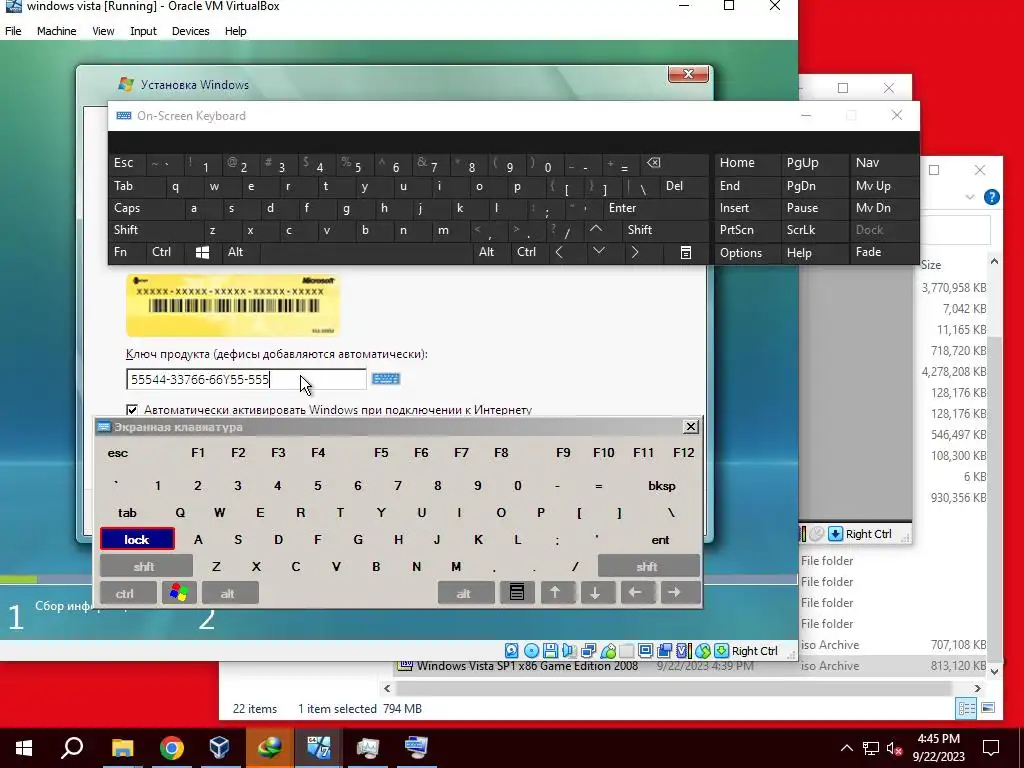Toggle the automatic Windows activation checkbox
Viewport: 1024px width, 768px height.
[x=132, y=409]
